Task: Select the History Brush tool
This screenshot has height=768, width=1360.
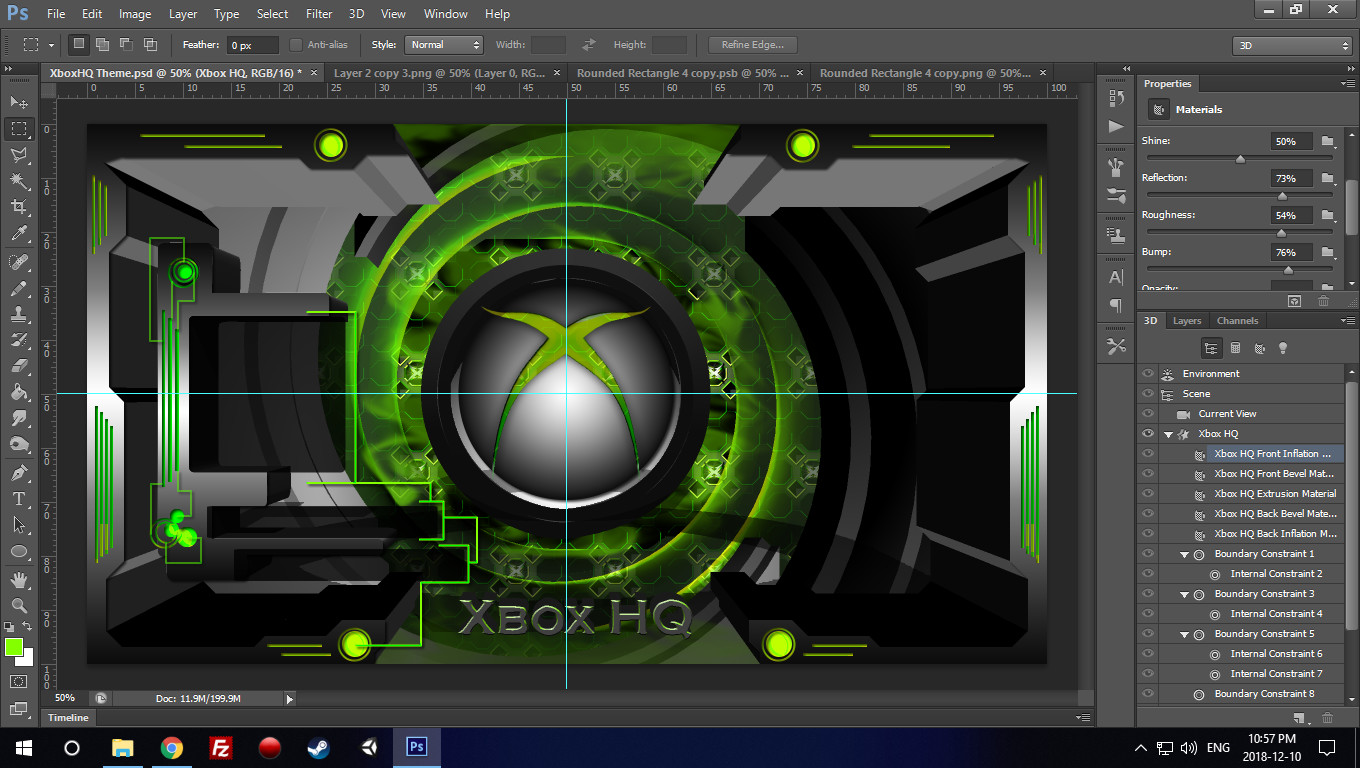Action: click(19, 340)
